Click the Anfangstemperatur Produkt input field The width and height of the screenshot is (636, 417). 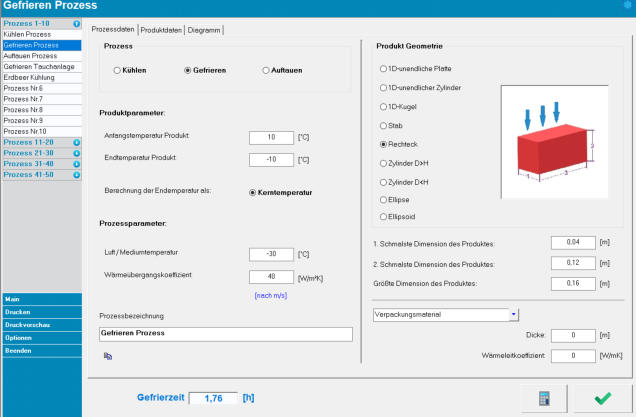click(270, 136)
